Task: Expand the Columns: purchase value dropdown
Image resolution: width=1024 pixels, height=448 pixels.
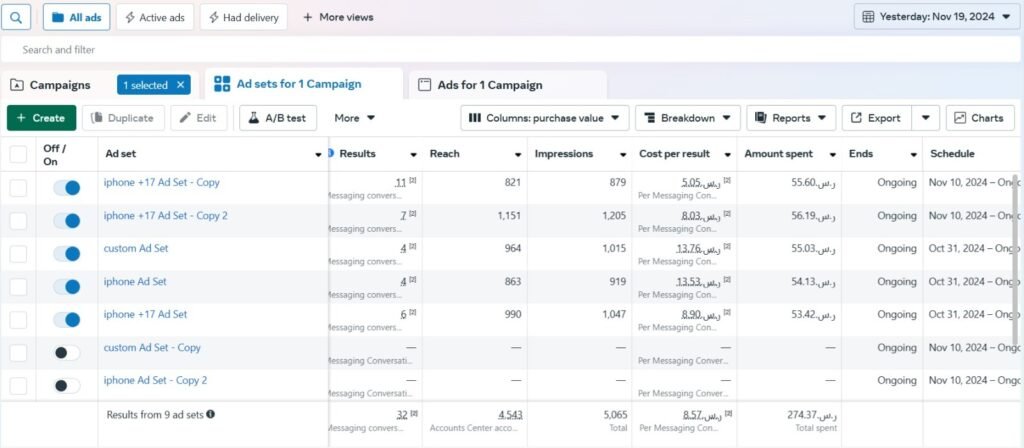Action: [x=544, y=118]
